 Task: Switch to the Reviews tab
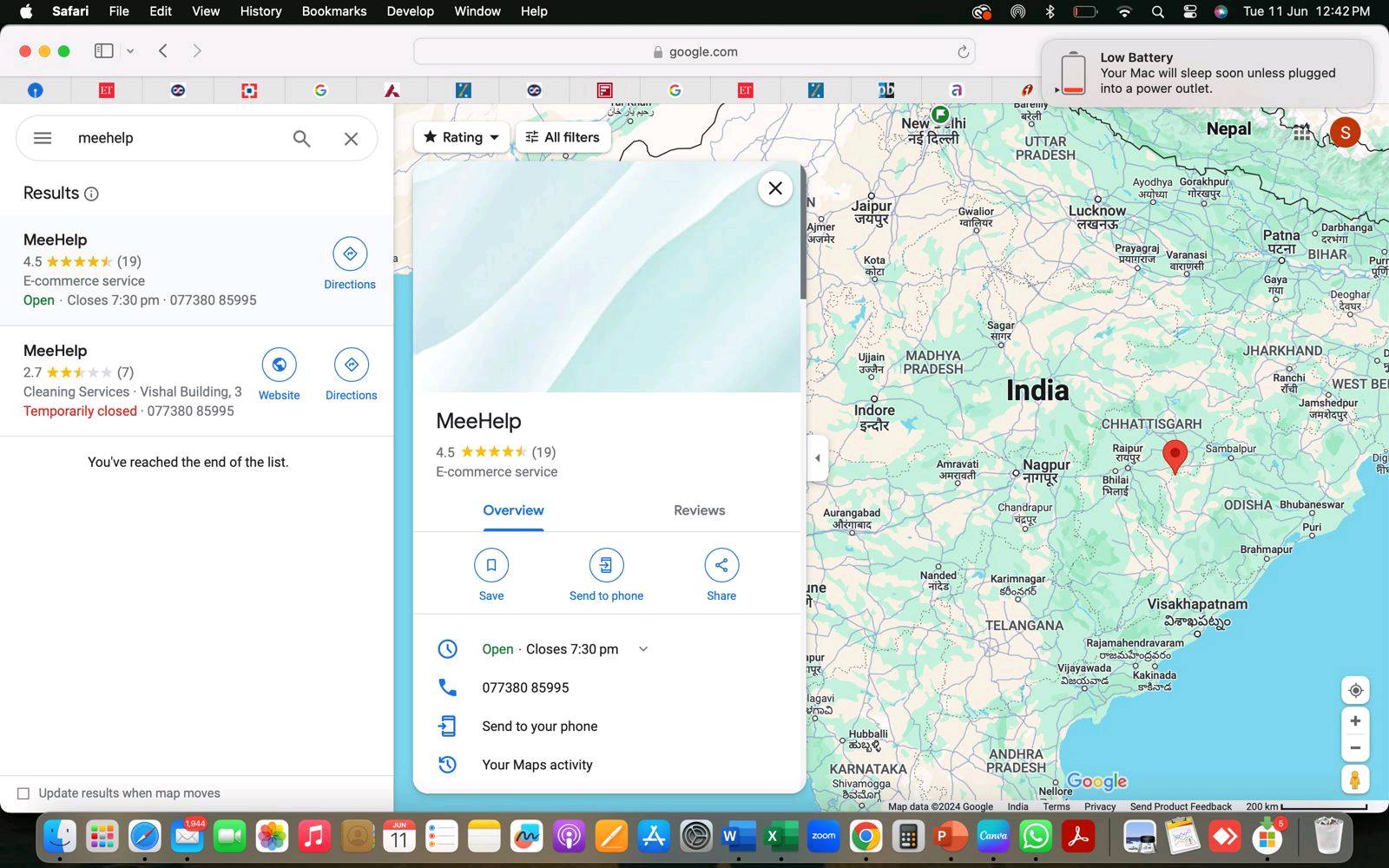click(699, 510)
